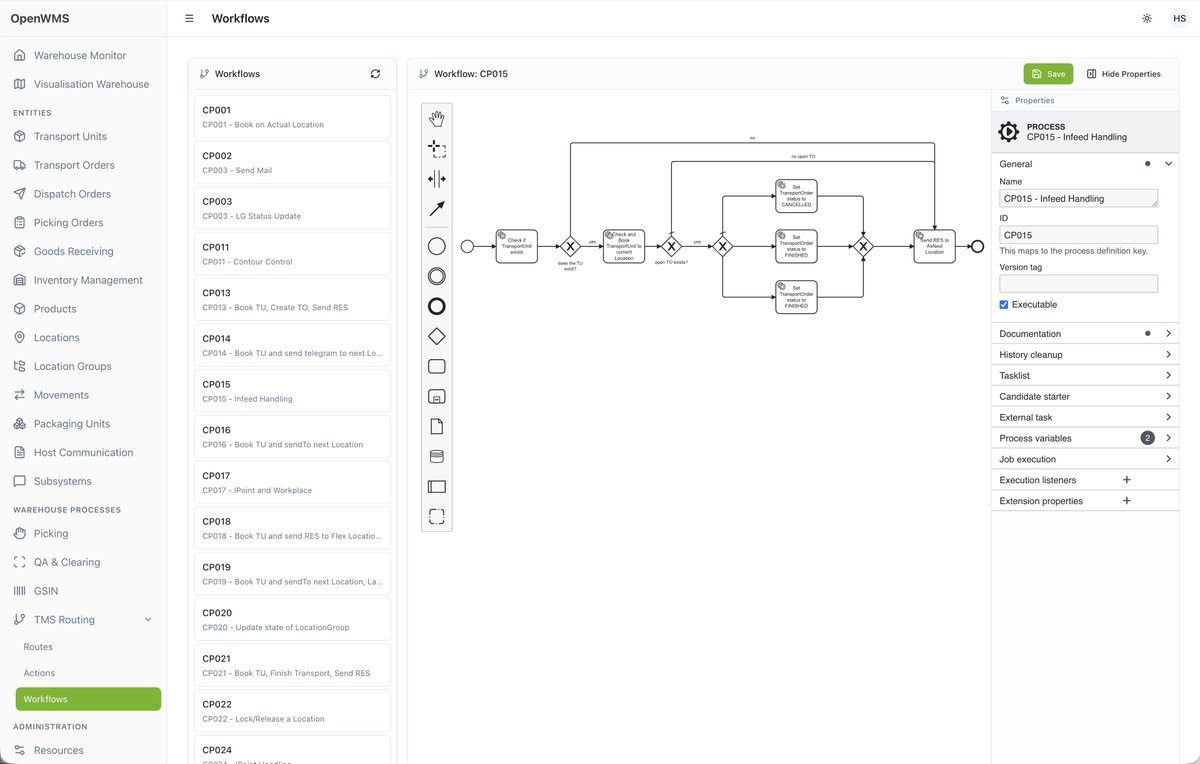Collapse the TMS Routing menu
The image size is (1200, 764).
(x=148, y=620)
